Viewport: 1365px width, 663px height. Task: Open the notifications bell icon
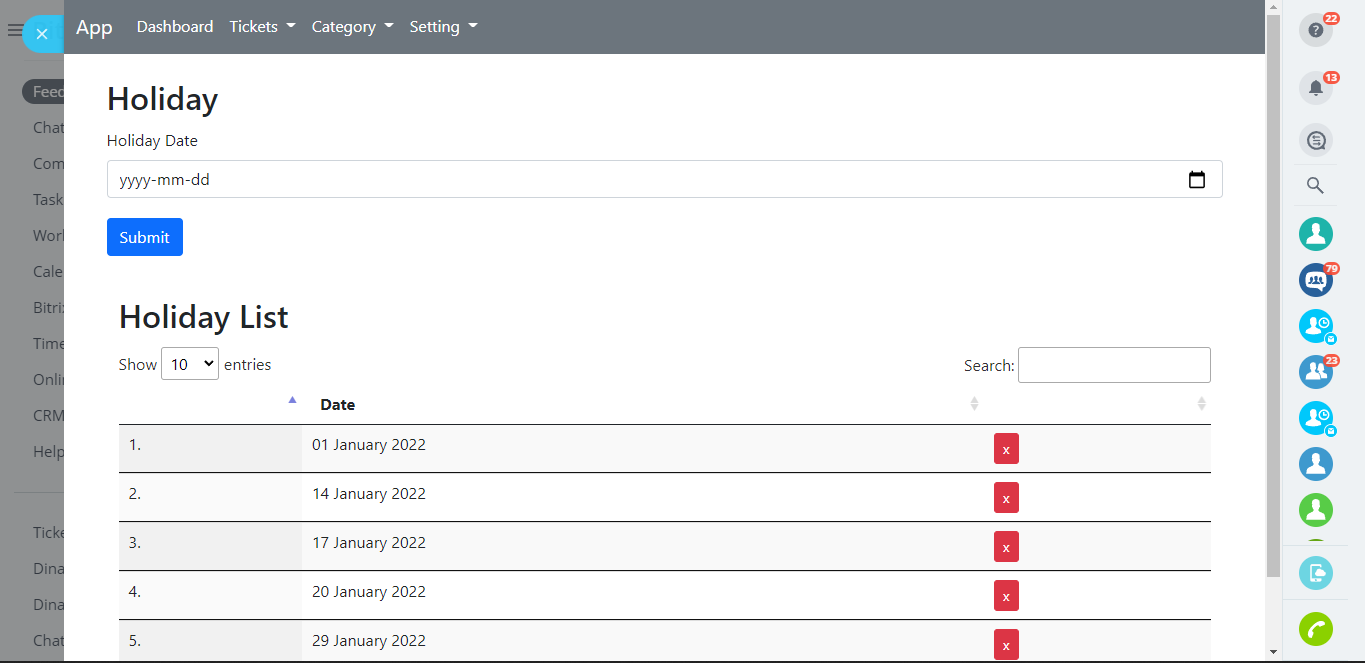coord(1315,88)
